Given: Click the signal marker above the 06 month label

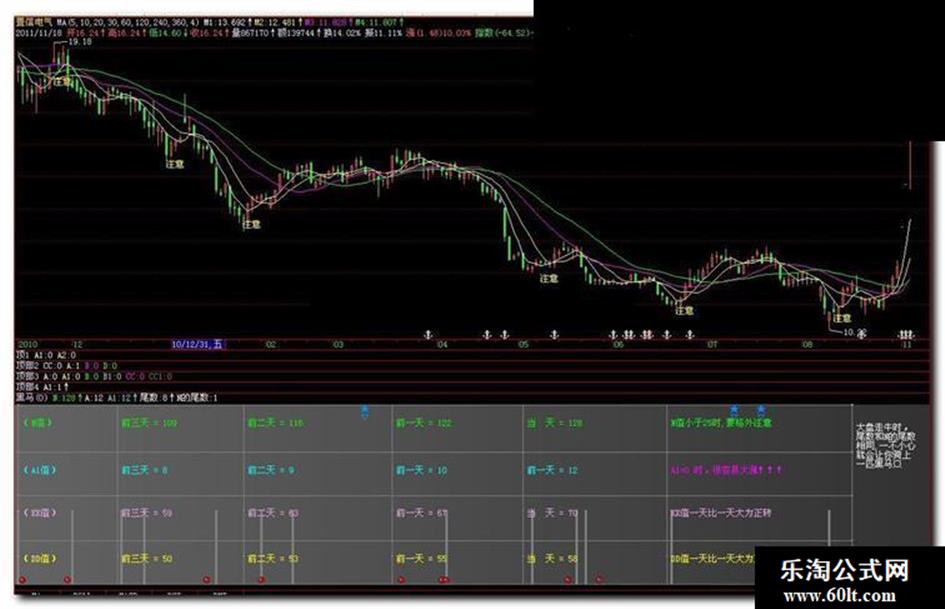Looking at the screenshot, I should tap(614, 334).
